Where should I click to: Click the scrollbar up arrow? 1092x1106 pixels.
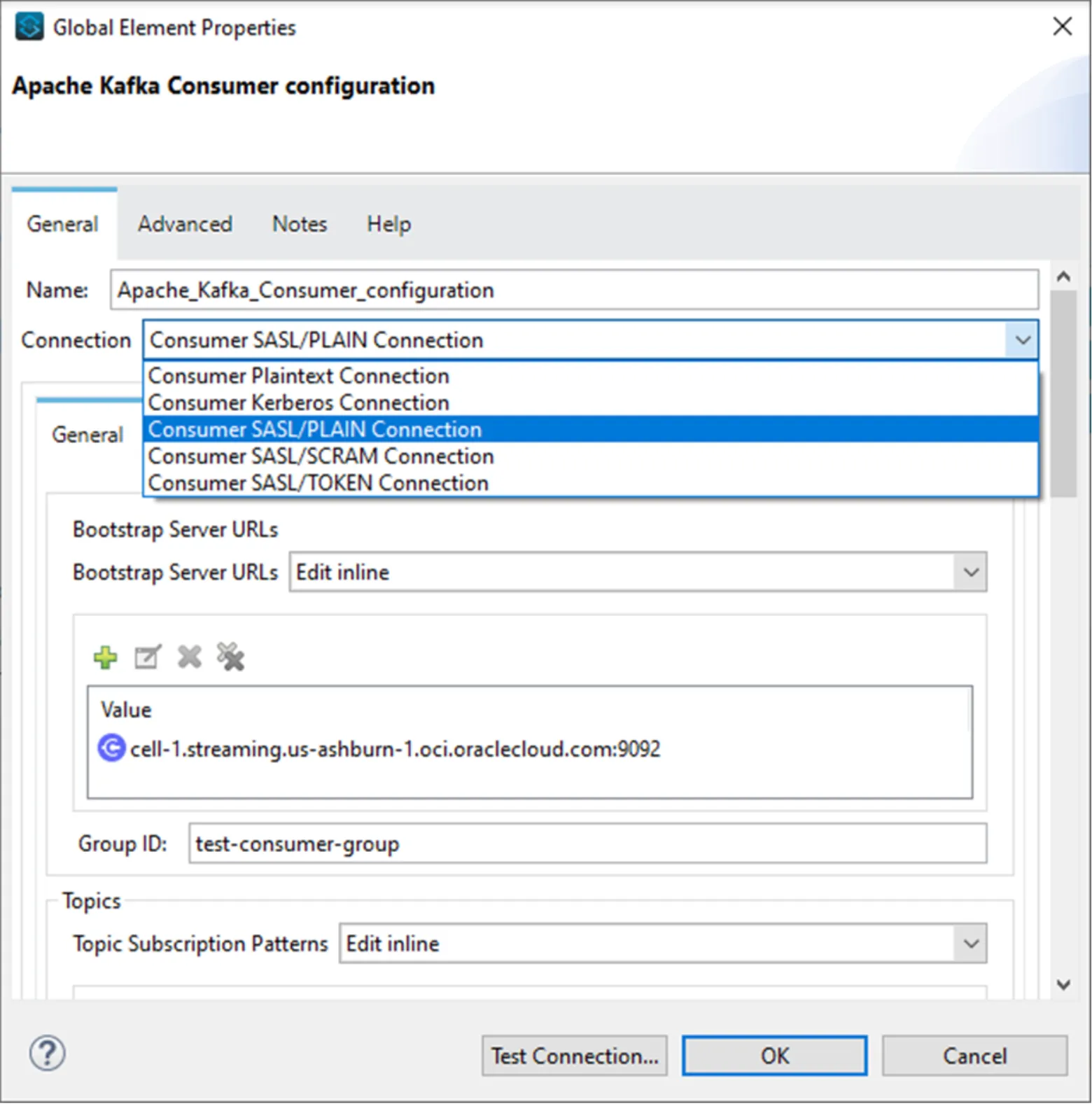click(x=1064, y=276)
